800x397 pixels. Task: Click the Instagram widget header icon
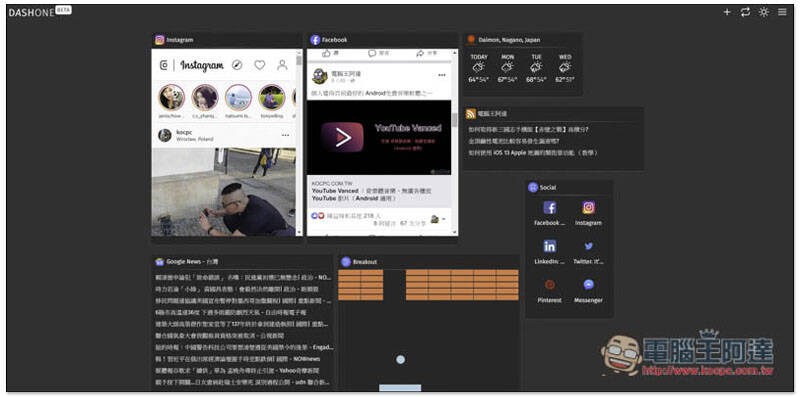160,40
